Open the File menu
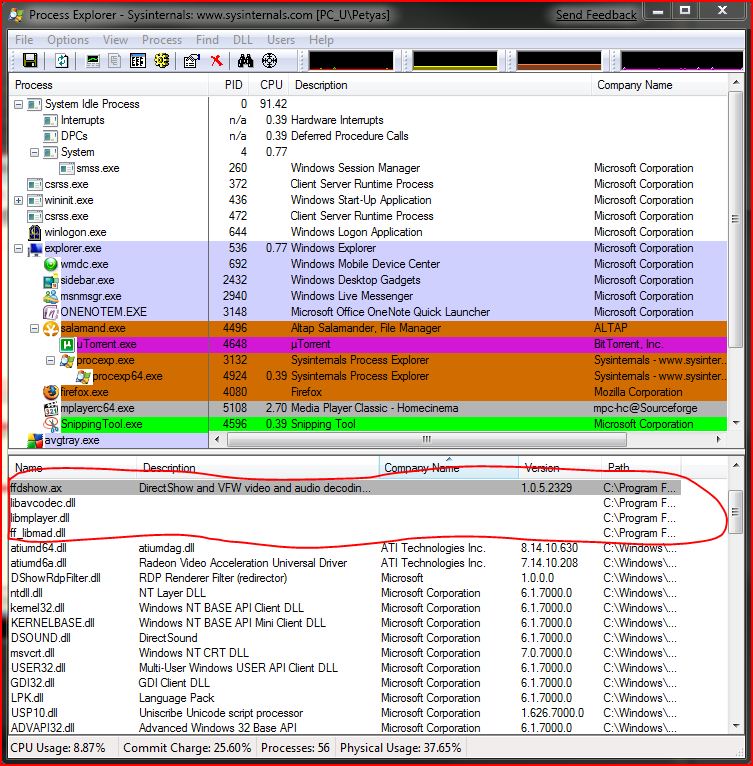This screenshot has height=766, width=753. pos(24,40)
